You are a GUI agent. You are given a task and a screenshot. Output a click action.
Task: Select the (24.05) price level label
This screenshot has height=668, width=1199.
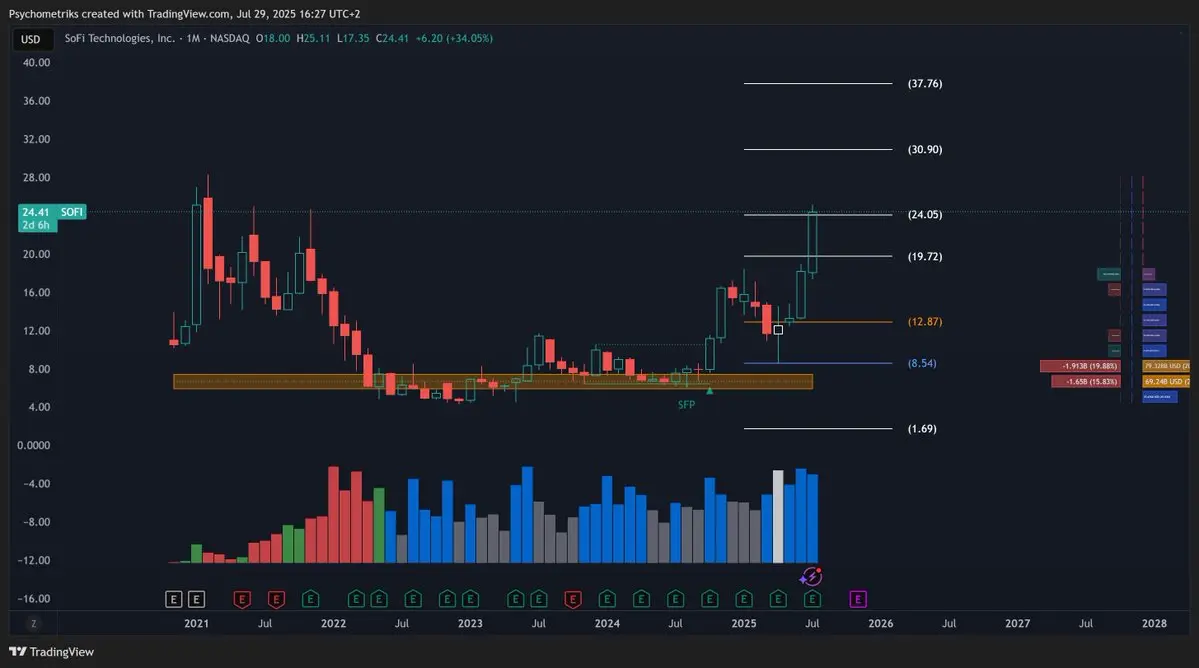coord(924,215)
